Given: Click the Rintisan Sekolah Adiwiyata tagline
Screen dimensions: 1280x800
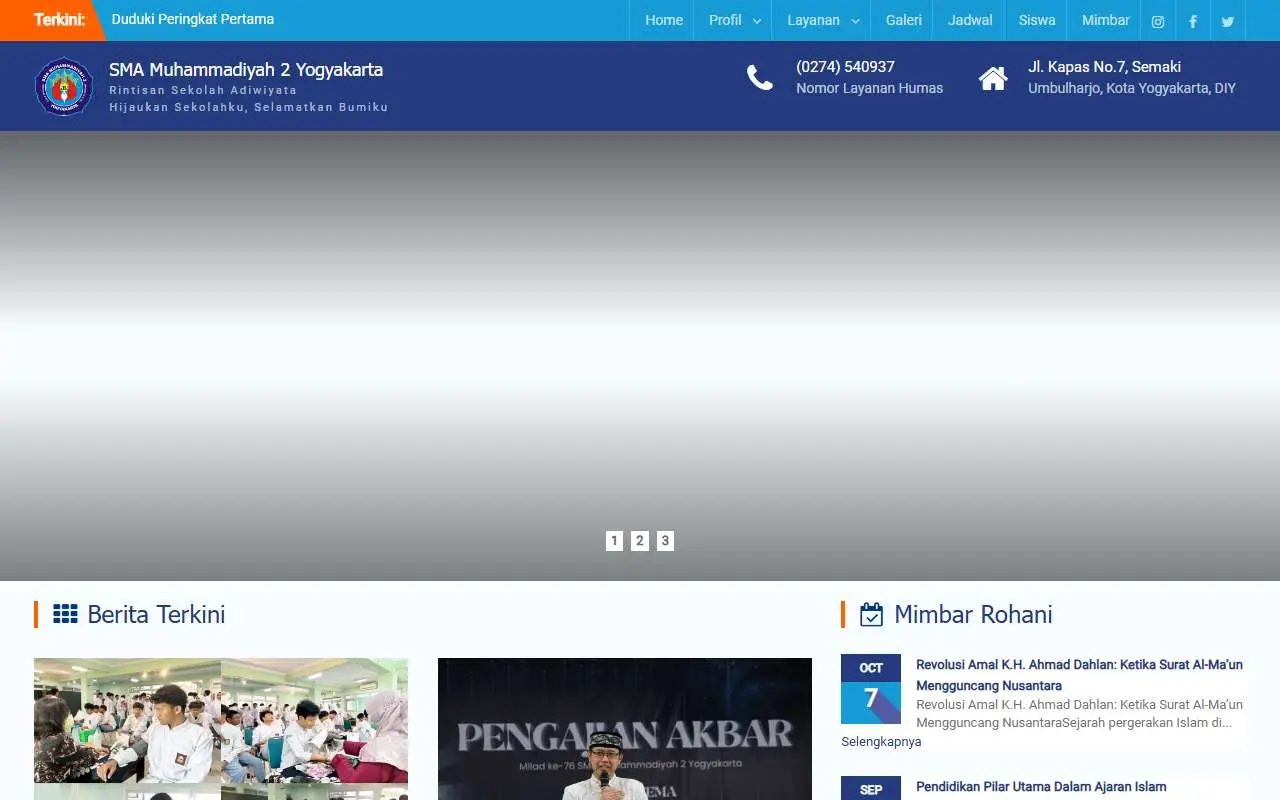Looking at the screenshot, I should (203, 90).
